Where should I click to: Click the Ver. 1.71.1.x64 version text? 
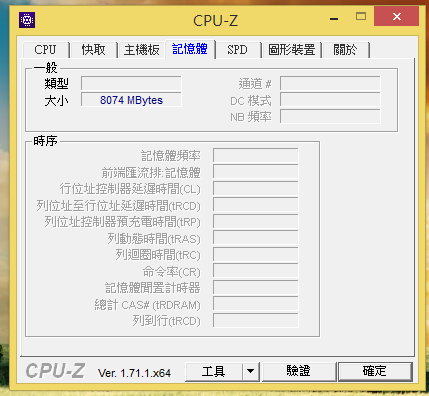point(134,373)
